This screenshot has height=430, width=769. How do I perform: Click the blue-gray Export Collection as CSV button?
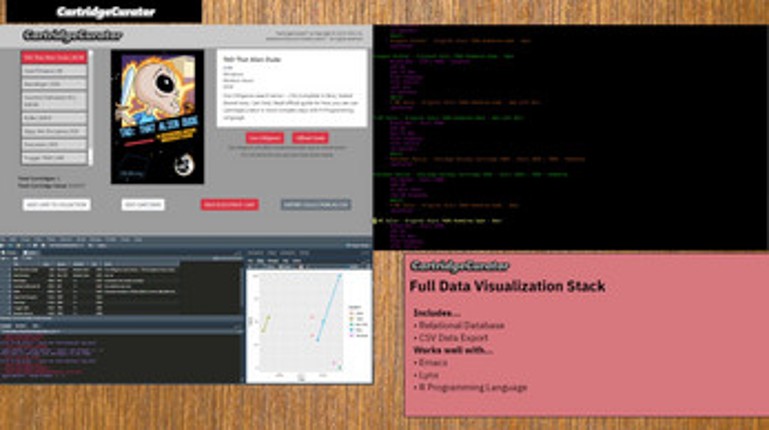pos(316,204)
